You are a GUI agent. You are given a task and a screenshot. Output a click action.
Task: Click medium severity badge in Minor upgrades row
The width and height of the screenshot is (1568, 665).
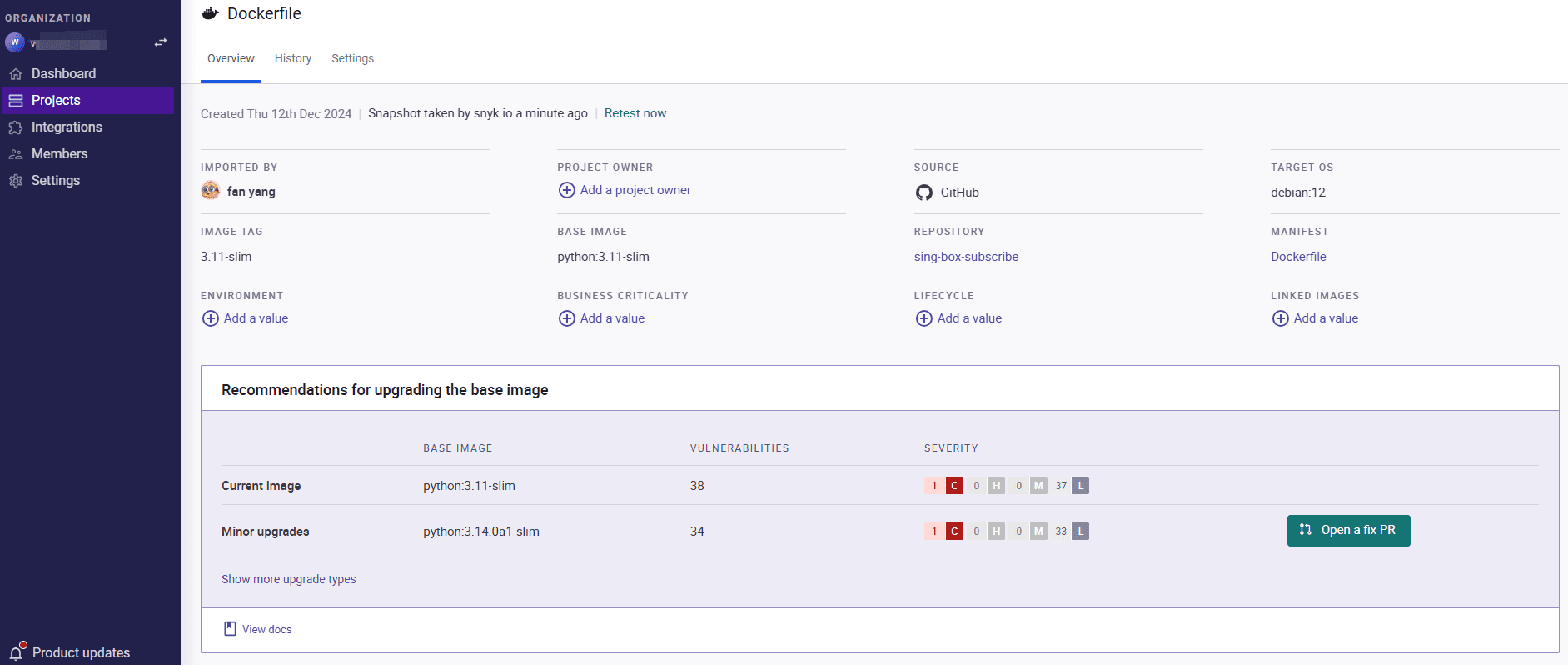[1038, 532]
